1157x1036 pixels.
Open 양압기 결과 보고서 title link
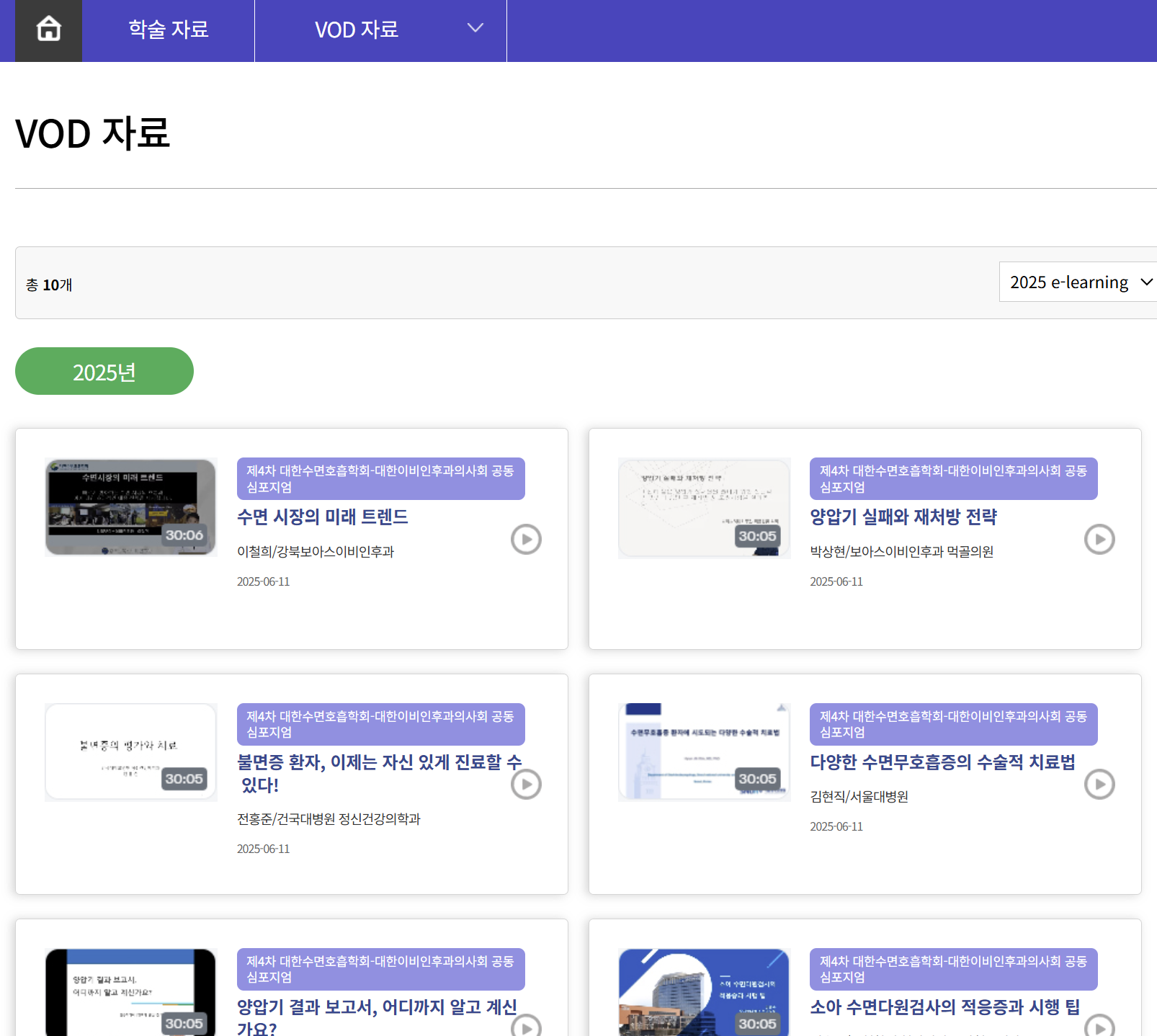click(378, 1017)
